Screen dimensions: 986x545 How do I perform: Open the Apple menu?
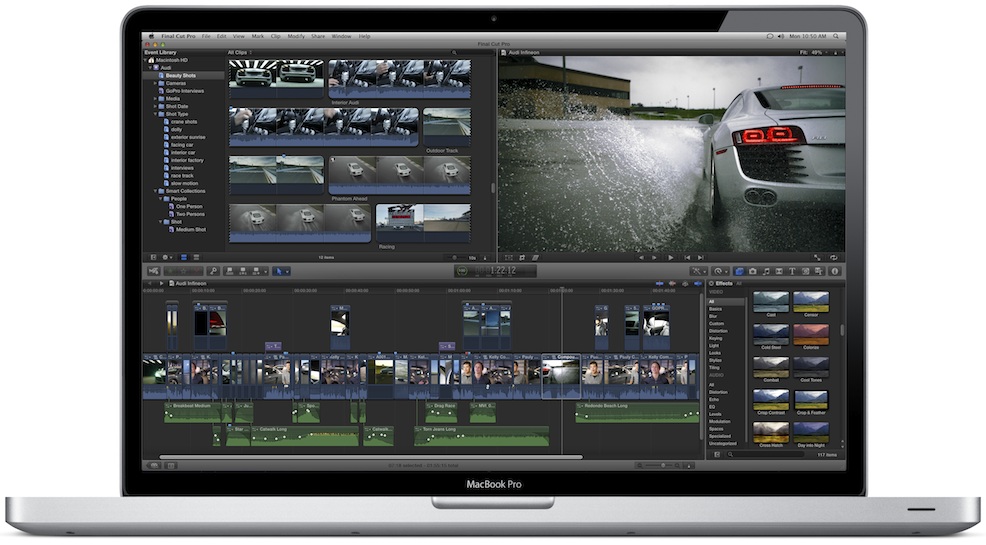[152, 36]
